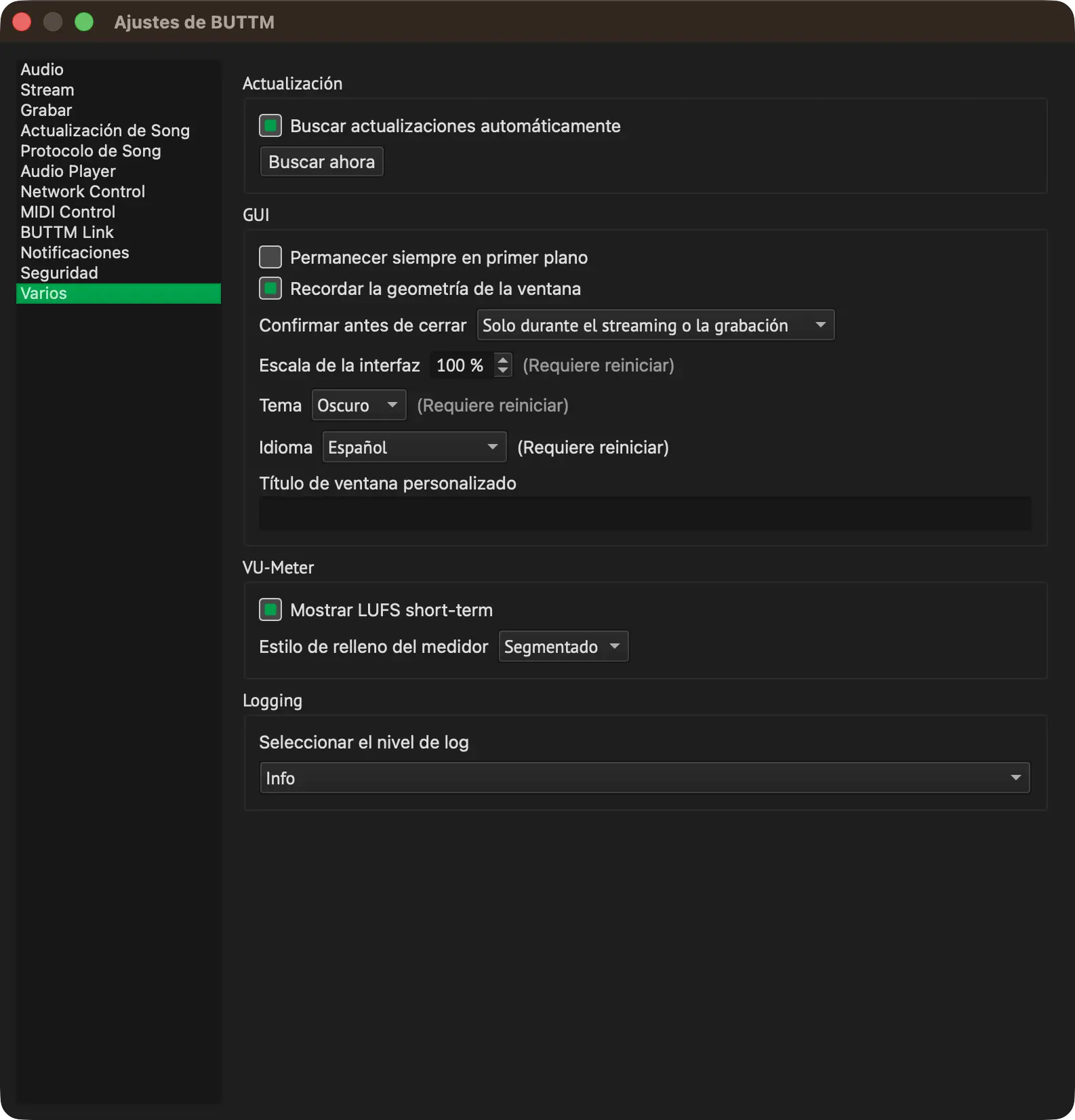The height and width of the screenshot is (1120, 1075).
Task: Open Estilo de relleno Segmentado dropdown
Action: (563, 647)
